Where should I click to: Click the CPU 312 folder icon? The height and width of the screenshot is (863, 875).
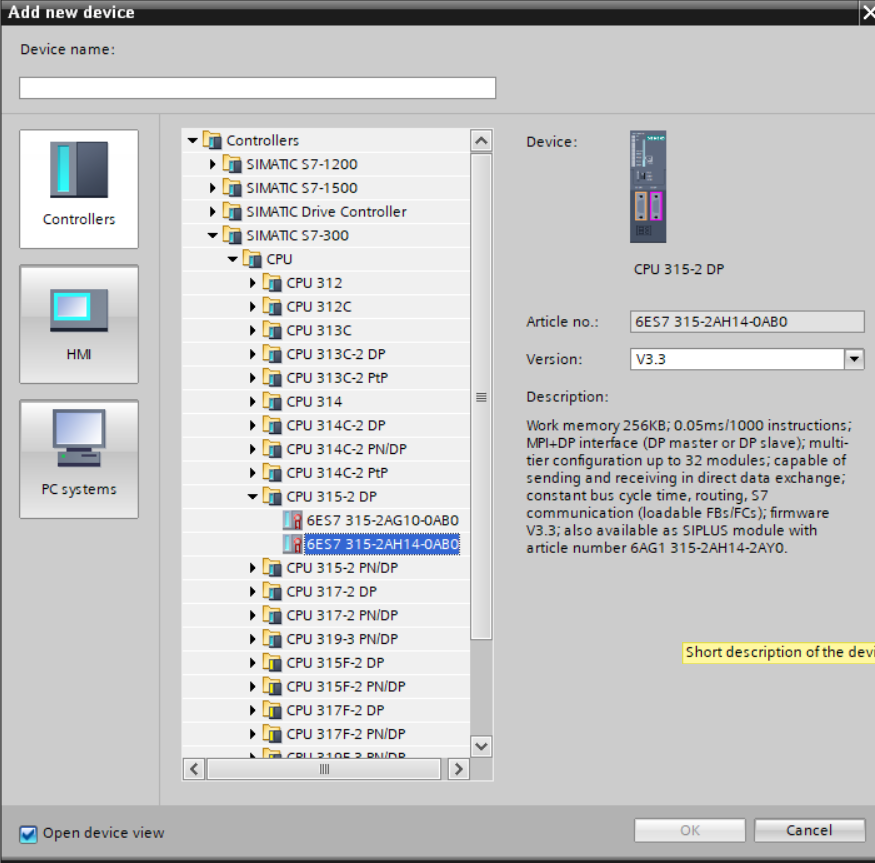tap(272, 282)
